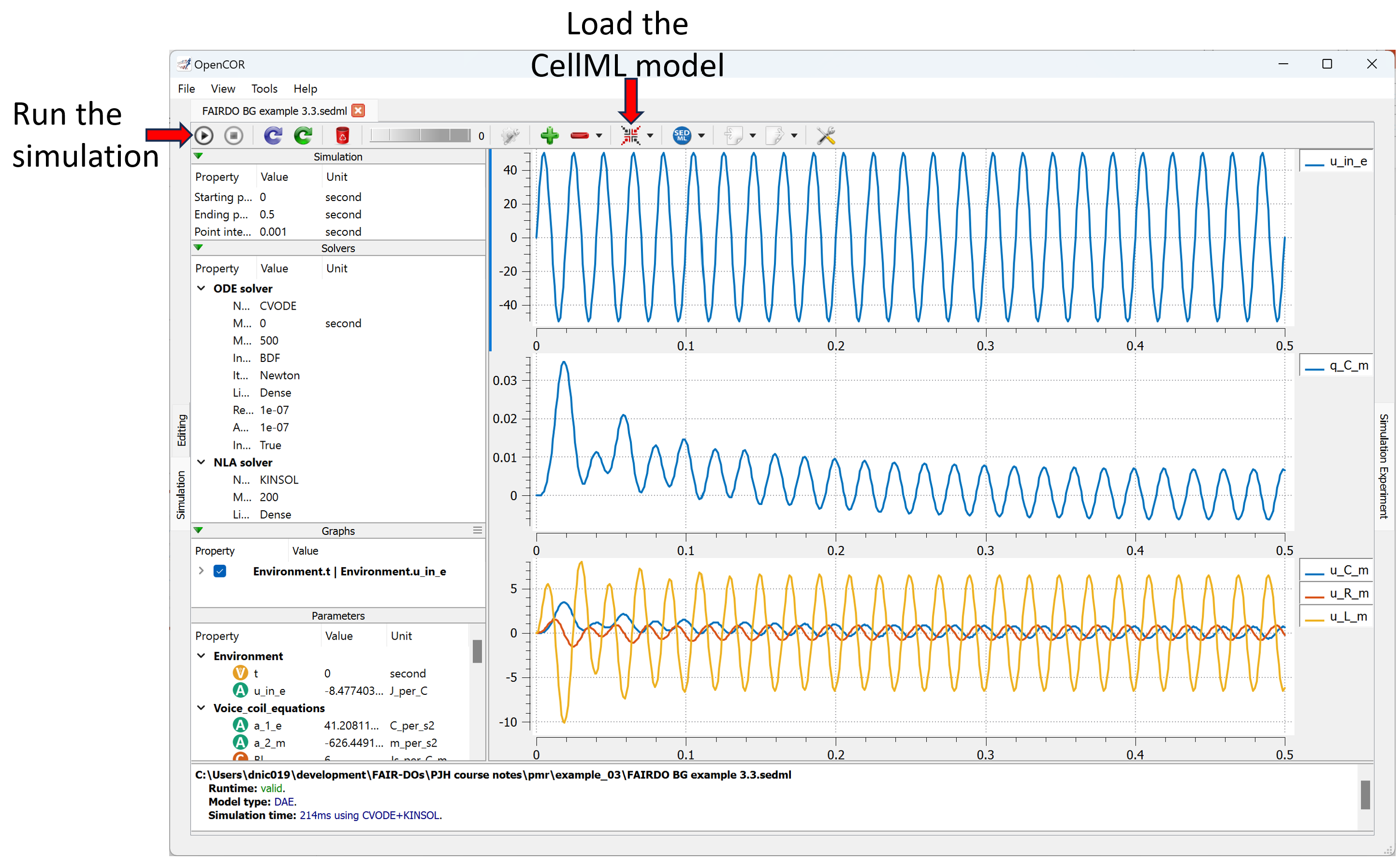Open preferences with the tools wrench icon

[x=825, y=135]
